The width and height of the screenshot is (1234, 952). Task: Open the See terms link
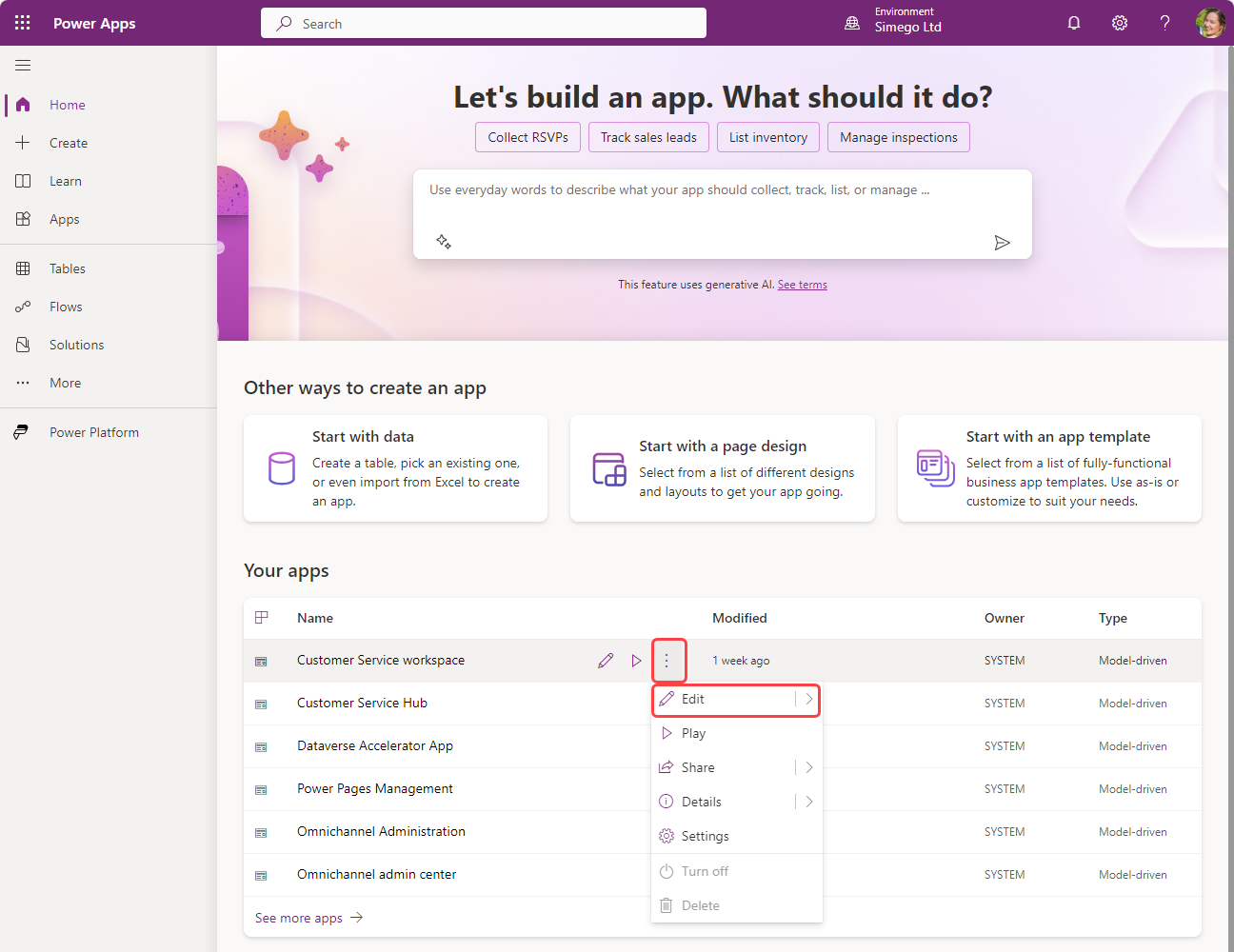pyautogui.click(x=802, y=285)
